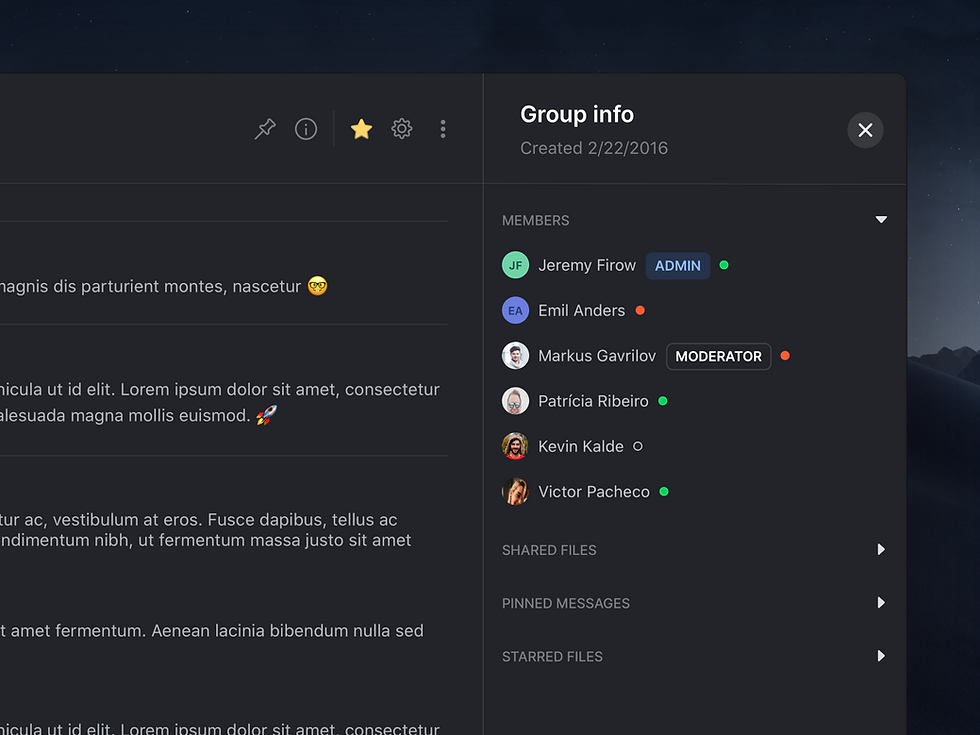
Task: Click the red status dot beside Emil Anders
Action: (640, 310)
